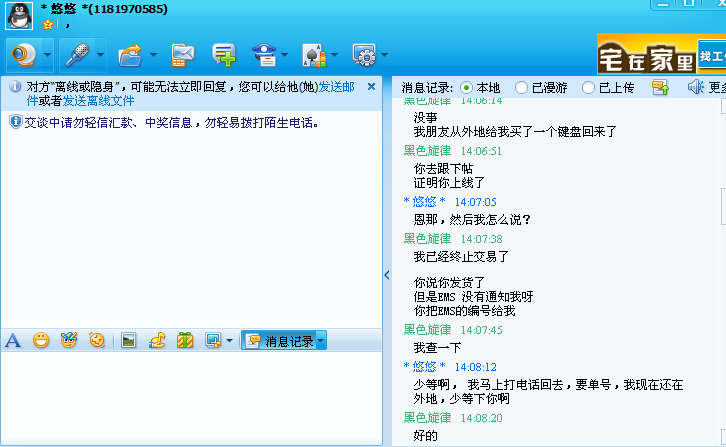Expand the report icon dropdown arrow

pos(284,55)
